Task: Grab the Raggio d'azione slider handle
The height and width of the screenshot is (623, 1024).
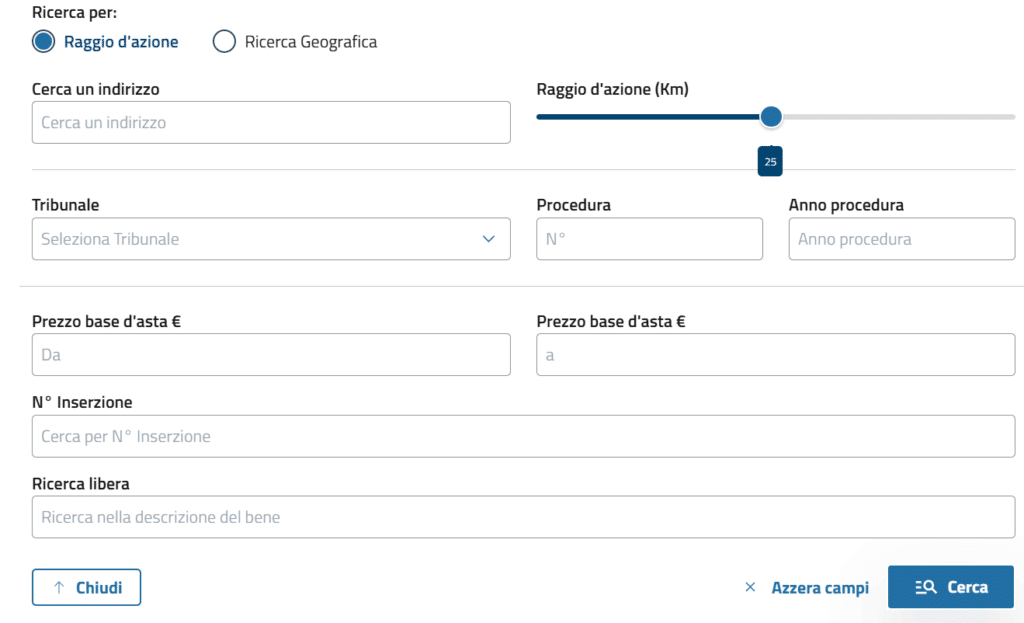Action: pyautogui.click(x=770, y=117)
